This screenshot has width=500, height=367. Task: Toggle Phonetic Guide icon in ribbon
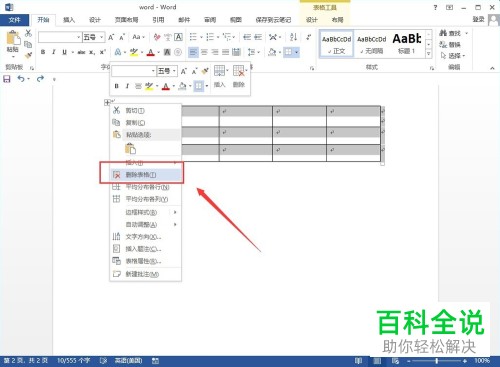coord(167,37)
